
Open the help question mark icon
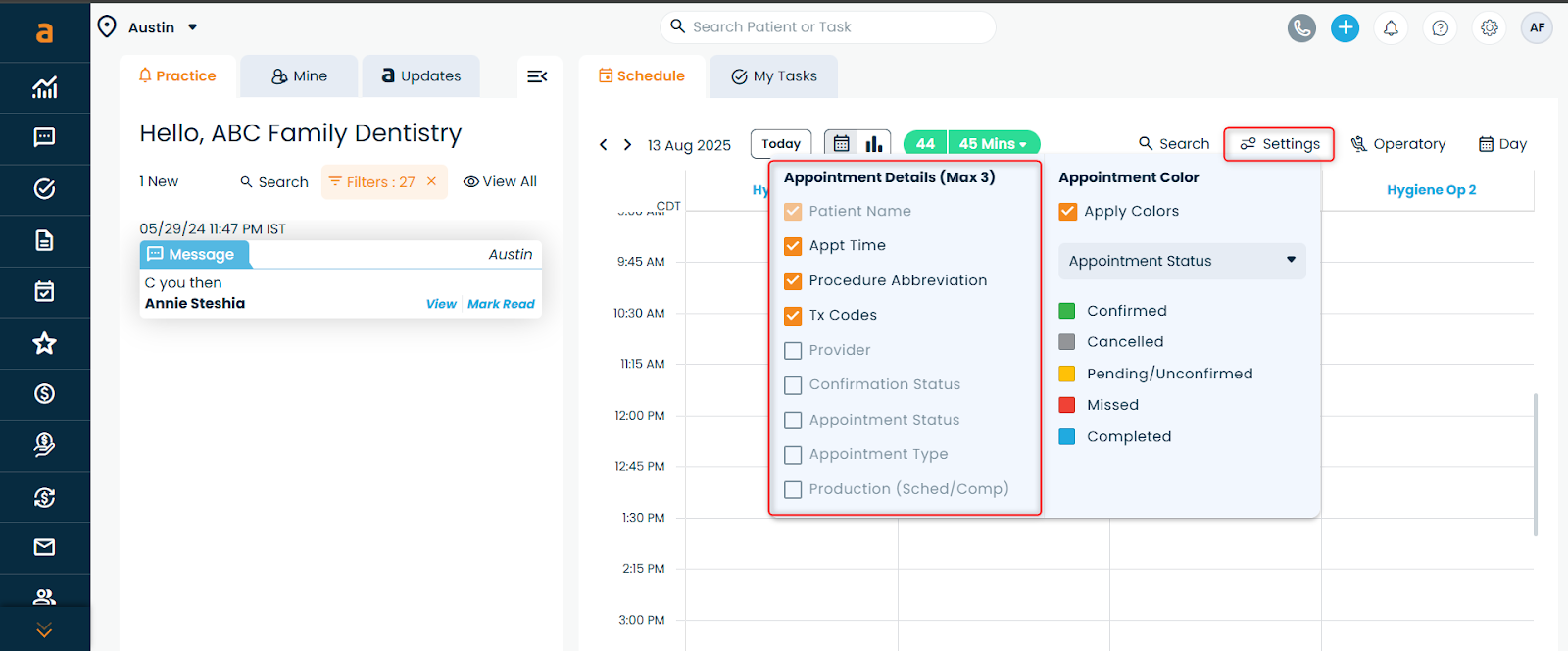(x=1440, y=28)
